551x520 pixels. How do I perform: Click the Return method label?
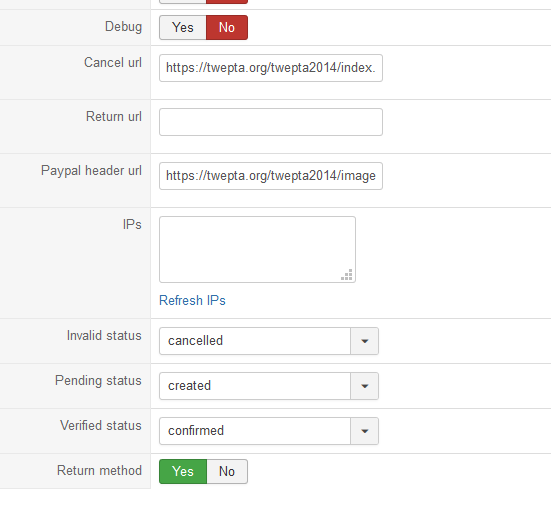pyautogui.click(x=99, y=470)
